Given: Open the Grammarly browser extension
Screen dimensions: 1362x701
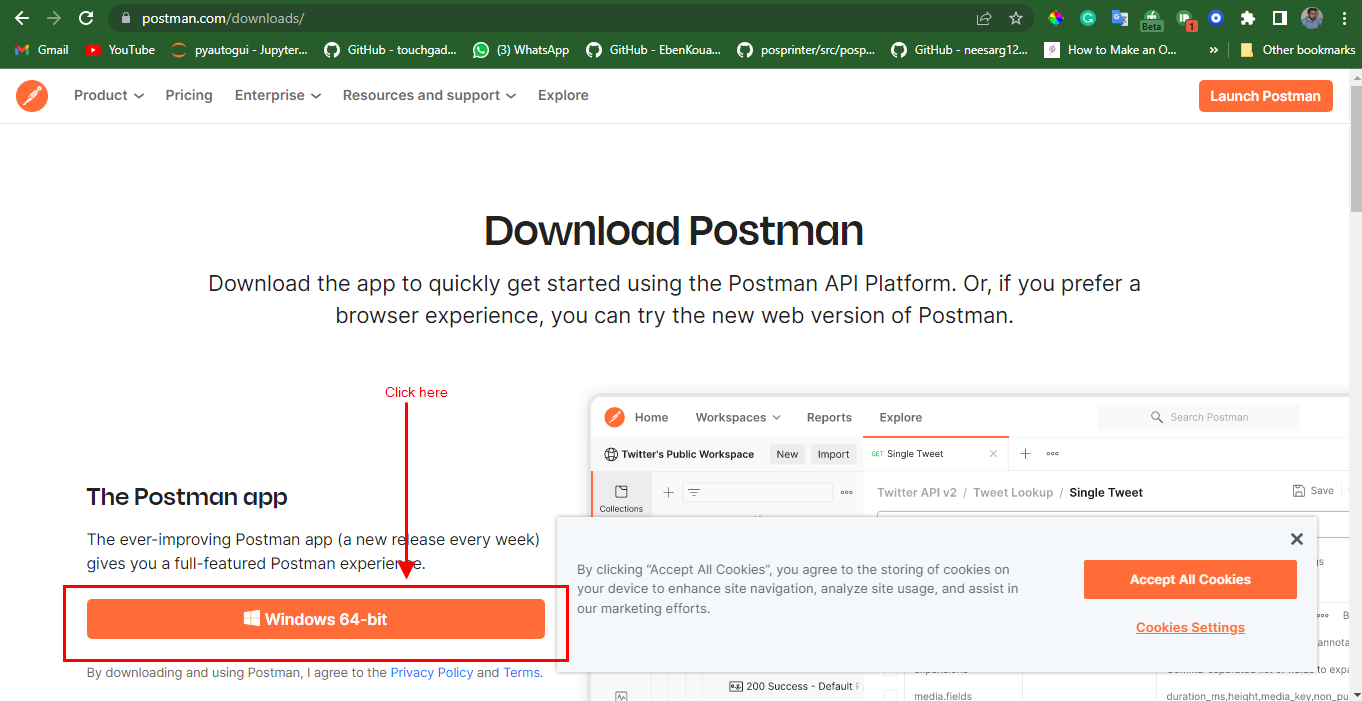Looking at the screenshot, I should 1087,17.
